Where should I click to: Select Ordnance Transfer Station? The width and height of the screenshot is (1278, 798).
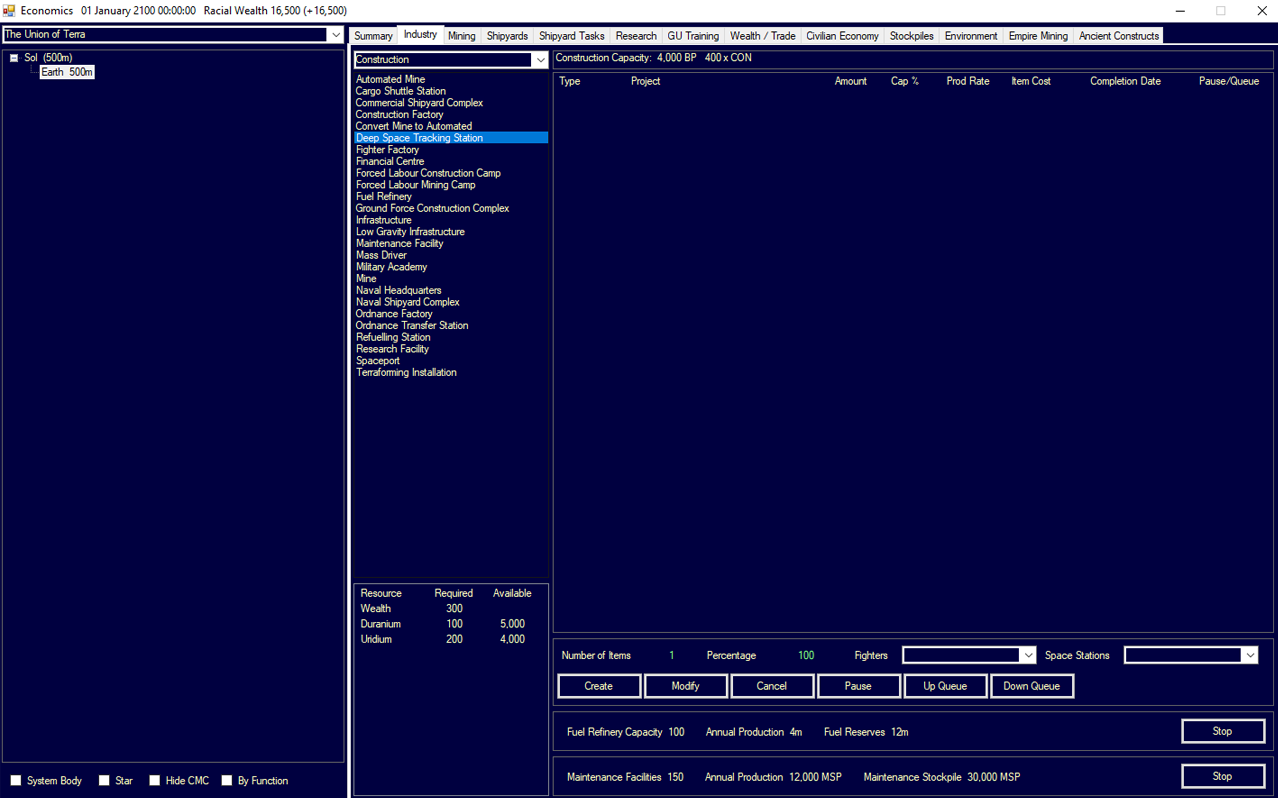point(412,326)
